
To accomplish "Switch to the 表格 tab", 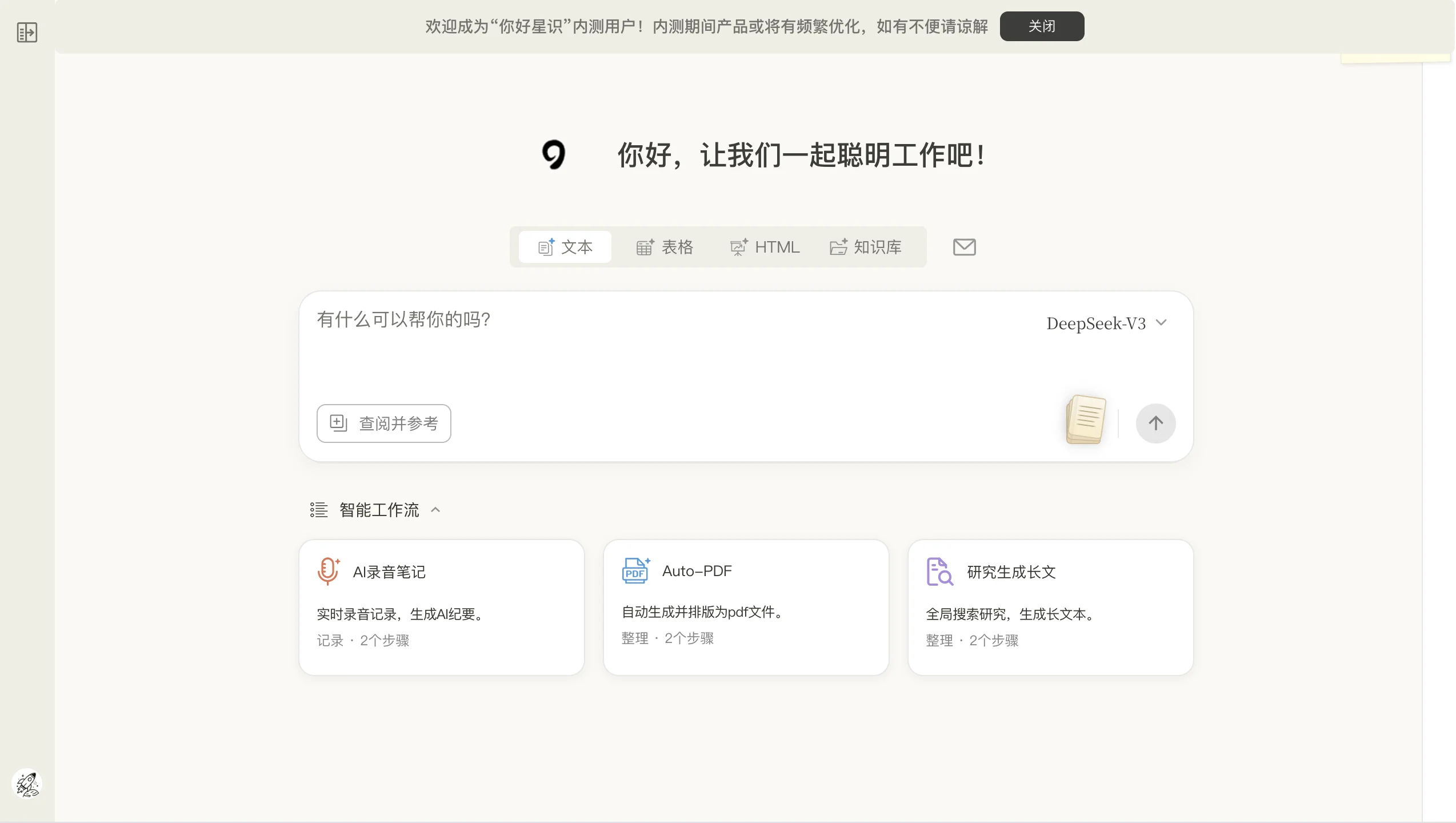I will click(665, 247).
